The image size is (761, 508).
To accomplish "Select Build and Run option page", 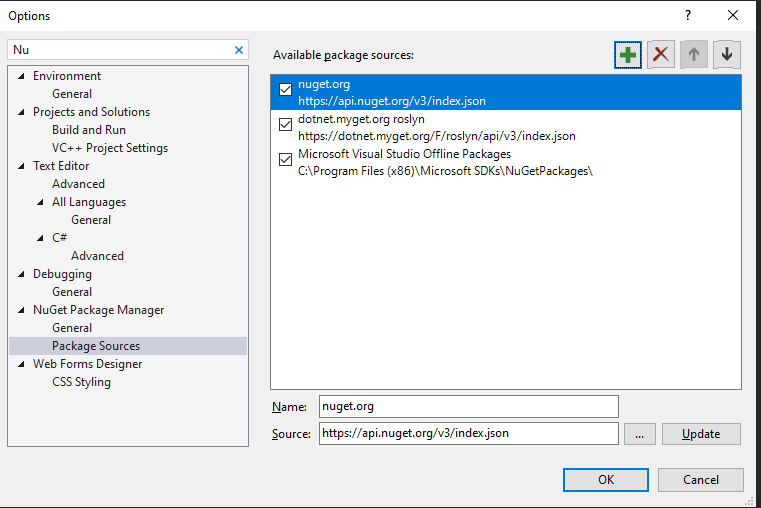I will 89,130.
